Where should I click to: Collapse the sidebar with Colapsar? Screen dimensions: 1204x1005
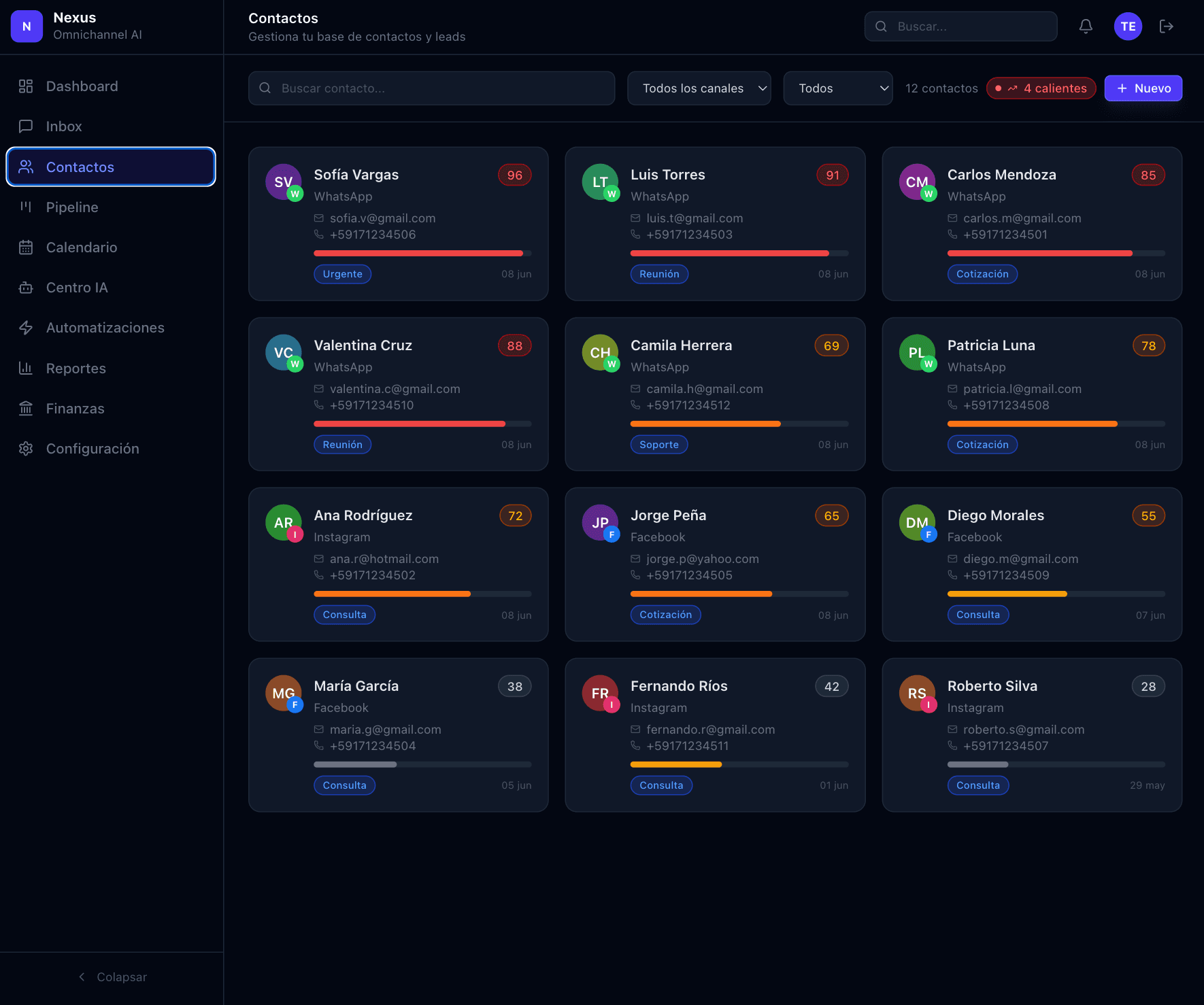[x=112, y=977]
